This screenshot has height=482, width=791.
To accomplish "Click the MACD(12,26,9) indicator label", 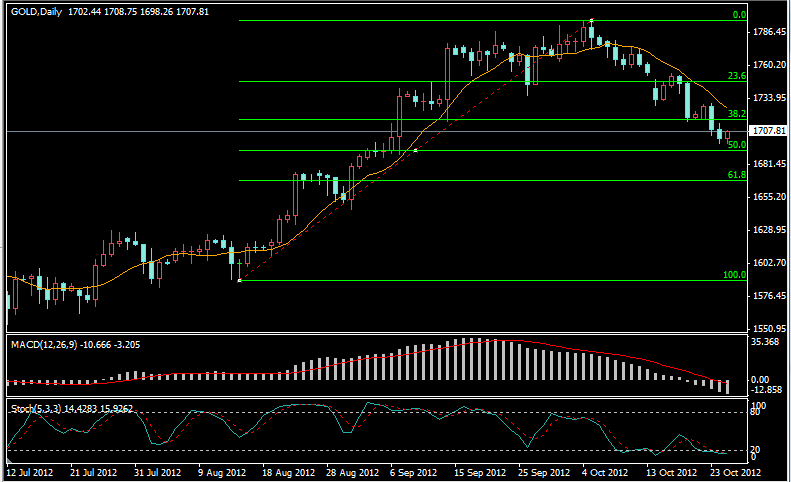I will 44,345.
